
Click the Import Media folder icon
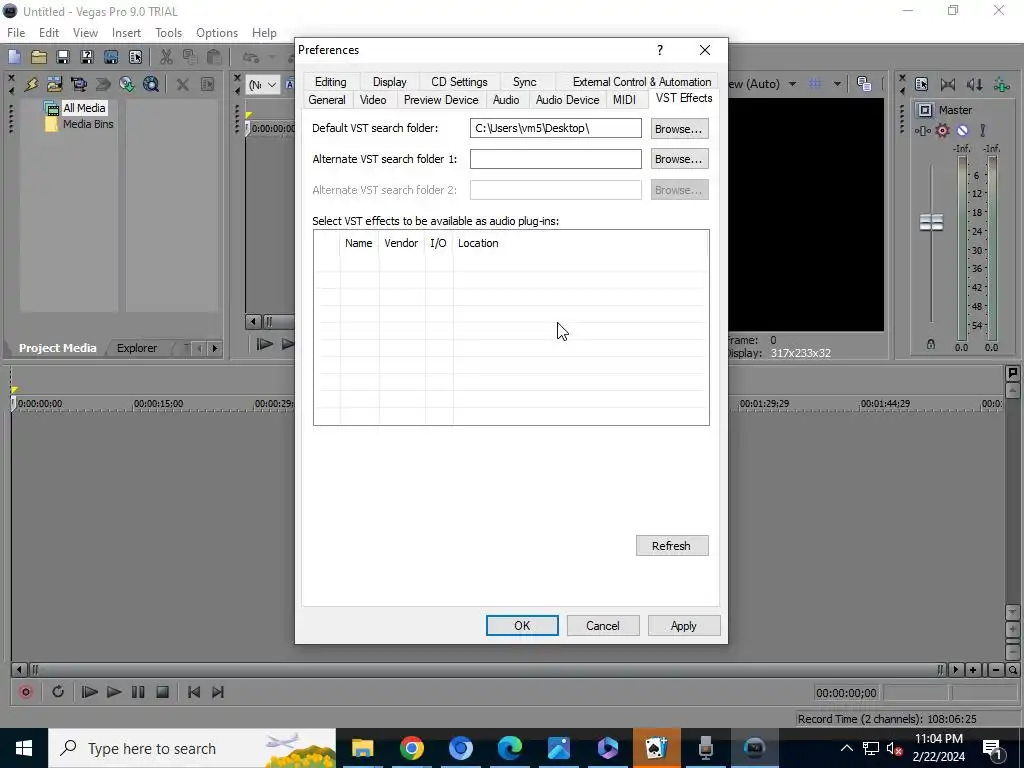(x=55, y=84)
